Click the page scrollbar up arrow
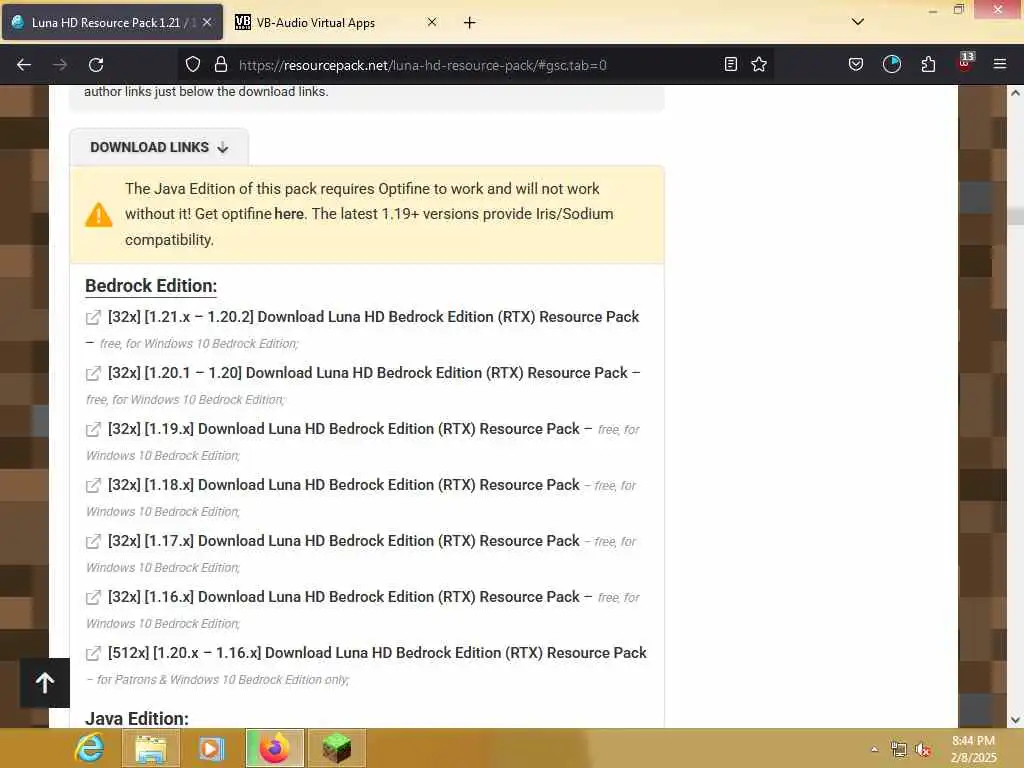This screenshot has height=768, width=1024. coord(1015,93)
